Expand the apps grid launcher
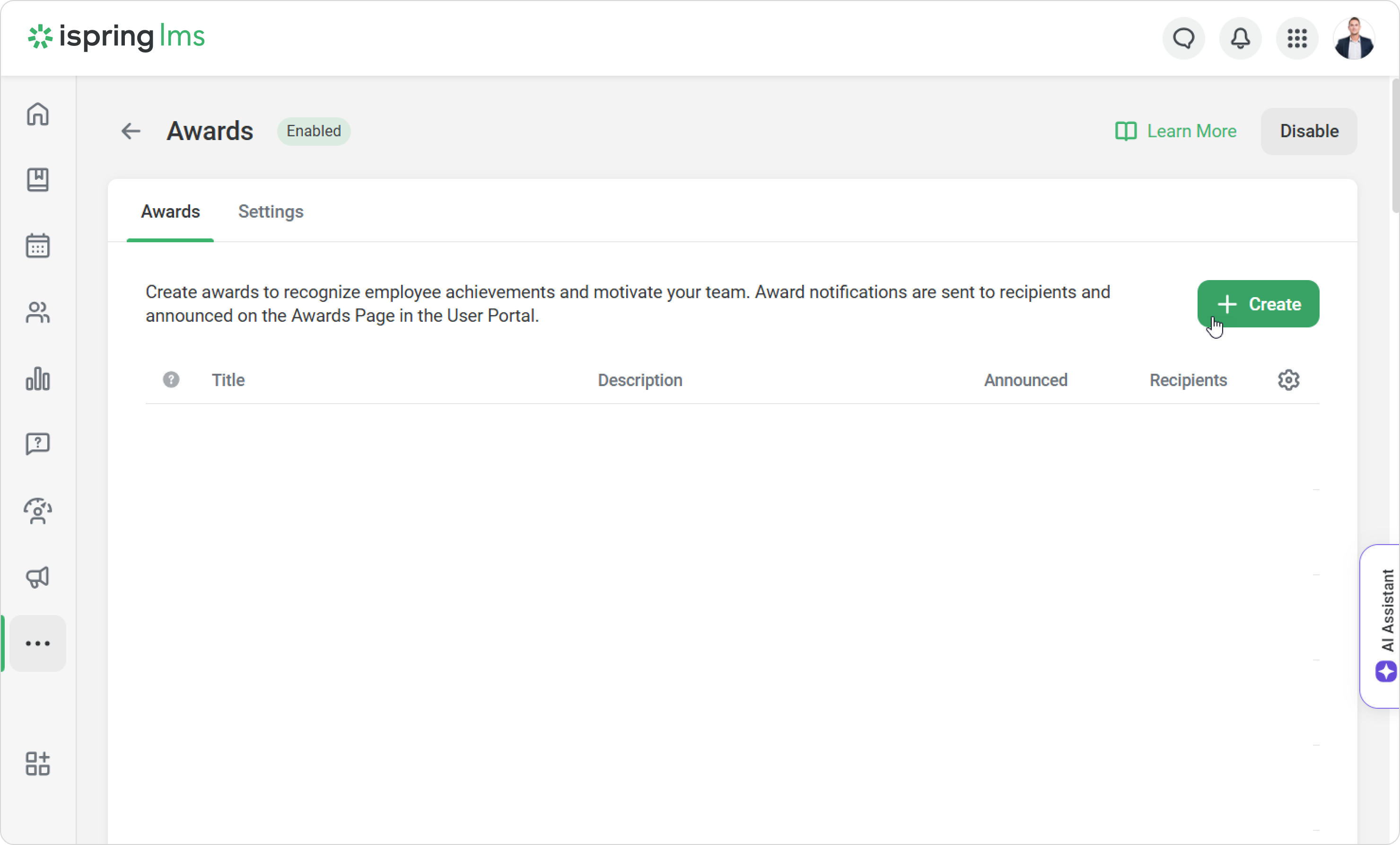The width and height of the screenshot is (1400, 845). [1297, 39]
